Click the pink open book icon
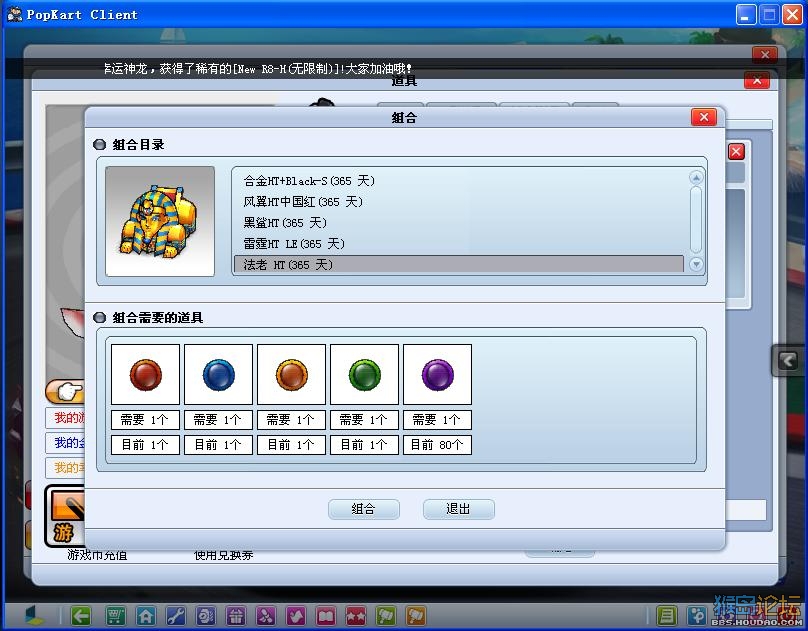This screenshot has width=808, height=631. 326,616
